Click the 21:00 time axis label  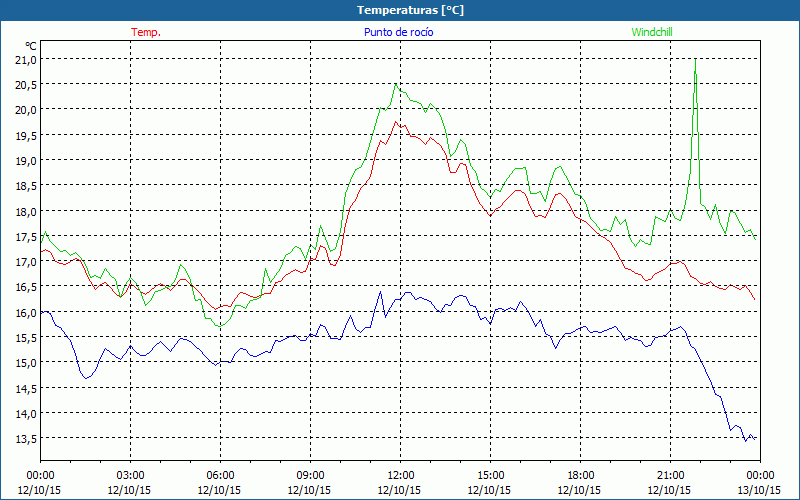[670, 476]
